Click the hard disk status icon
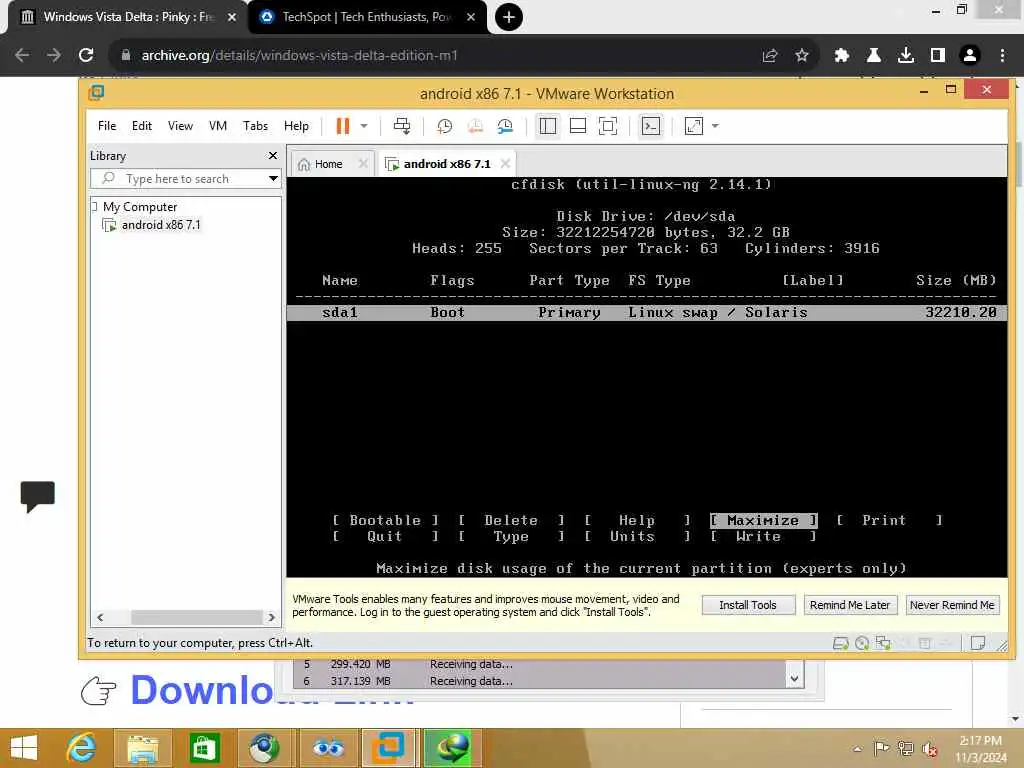Image resolution: width=1024 pixels, height=768 pixels. (840, 643)
